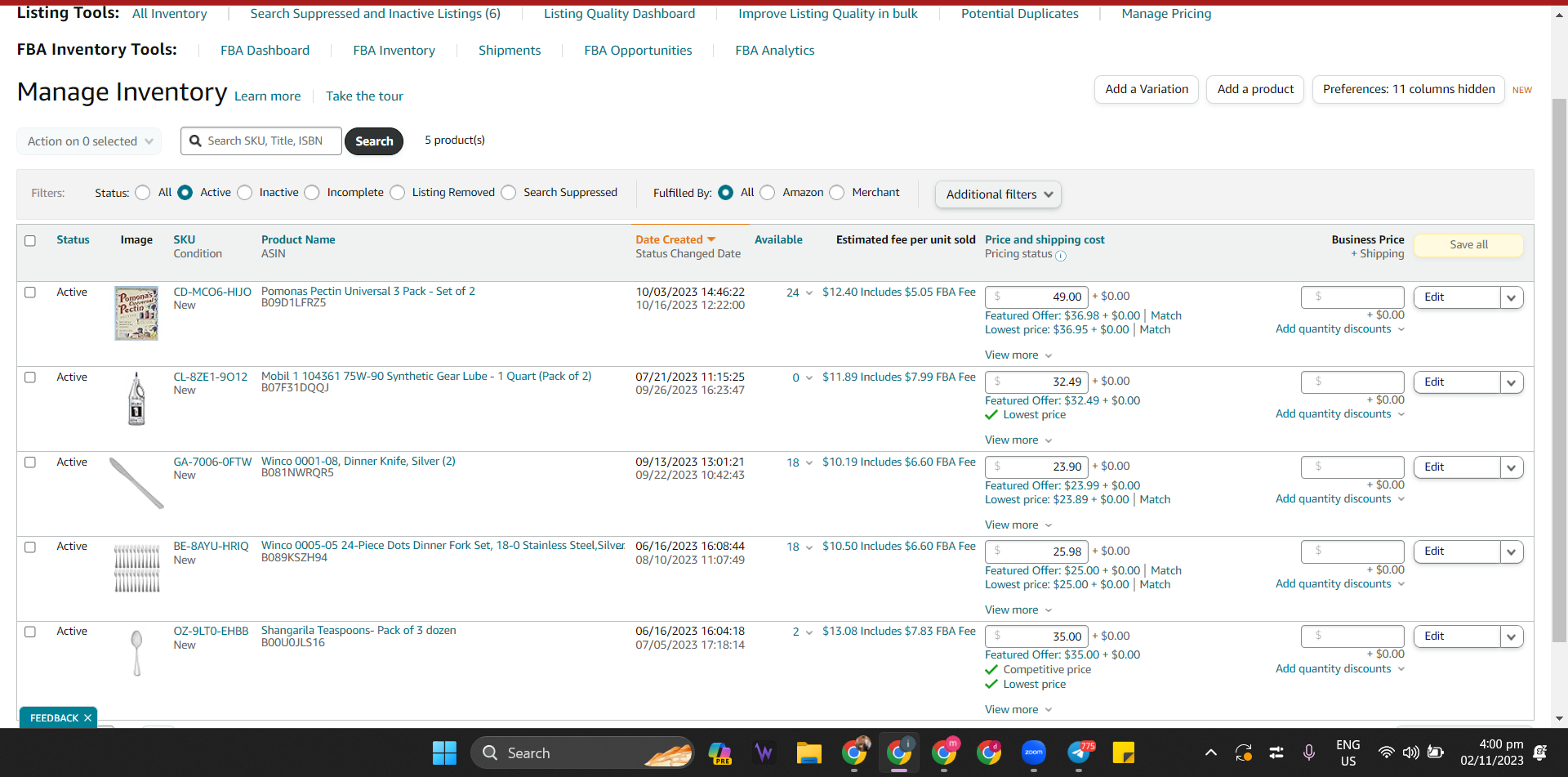Check the box for SKU CD-MCO6-HIJO
1568x777 pixels.
pyautogui.click(x=30, y=292)
